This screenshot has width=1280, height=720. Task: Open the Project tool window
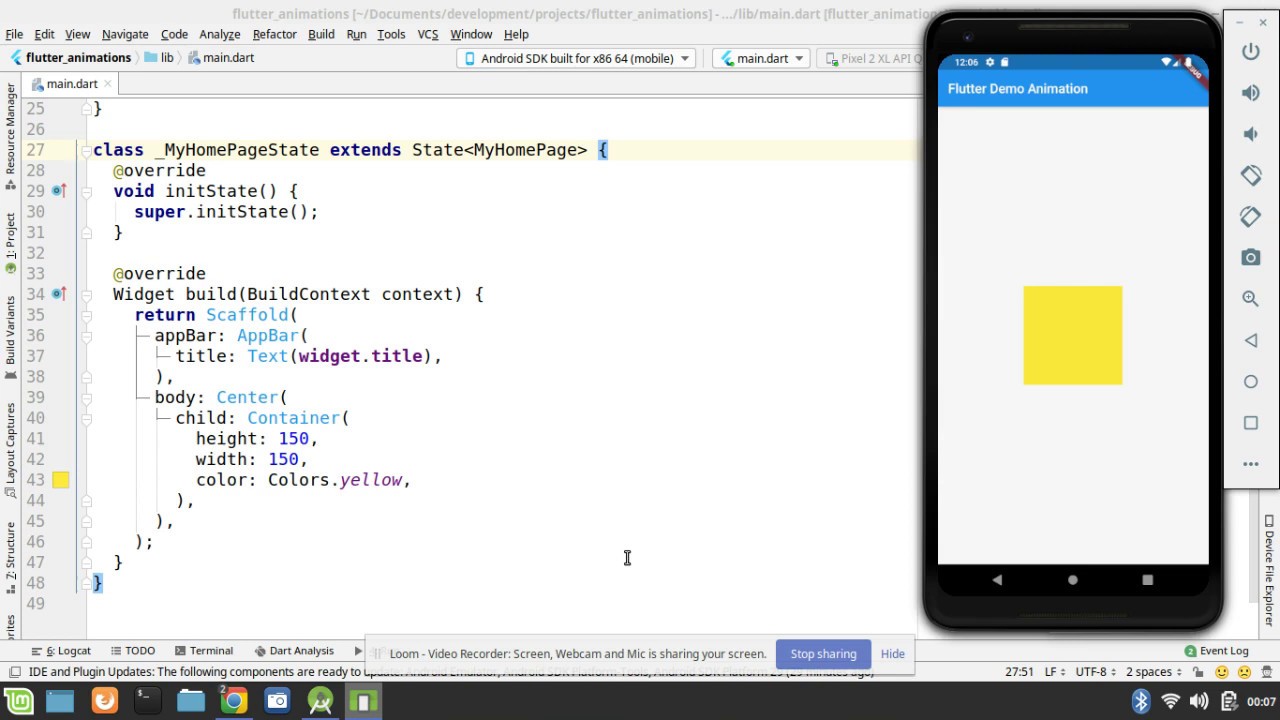tap(11, 243)
